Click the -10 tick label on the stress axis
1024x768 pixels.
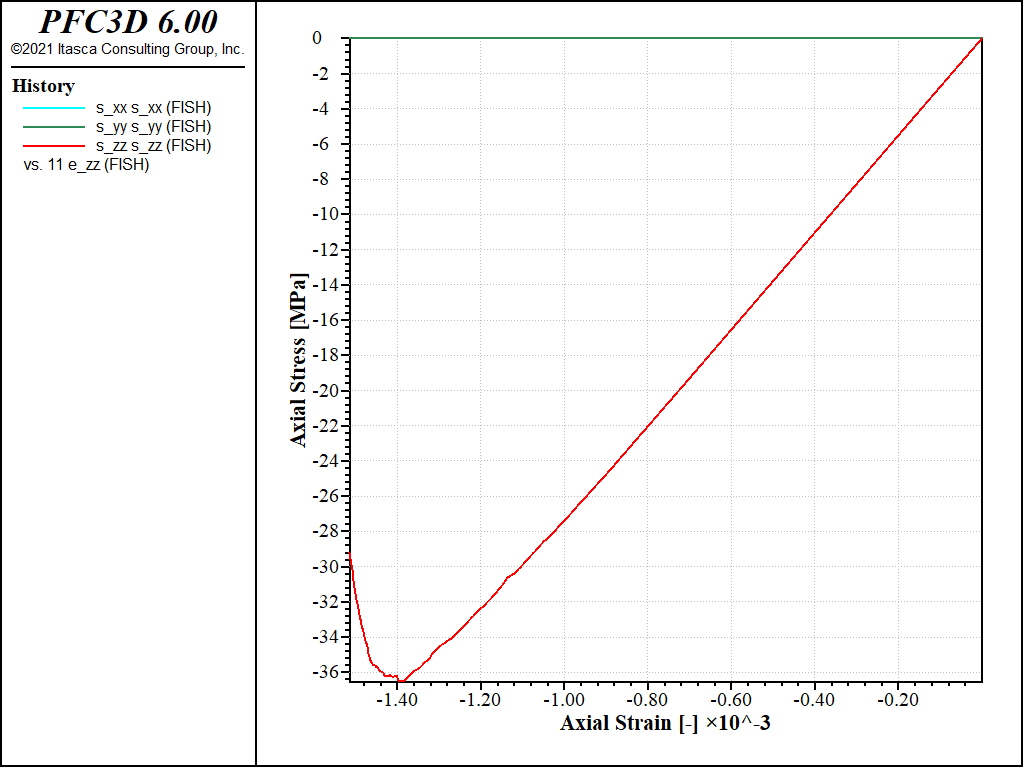click(x=327, y=214)
